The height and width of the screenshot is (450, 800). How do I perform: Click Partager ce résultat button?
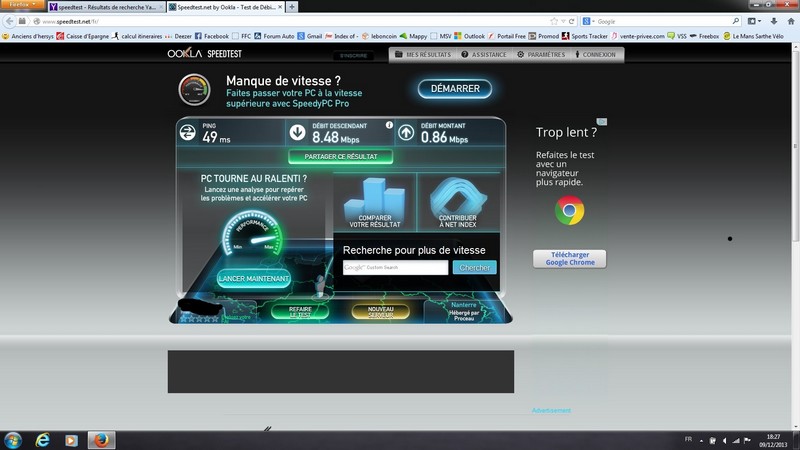click(x=340, y=157)
